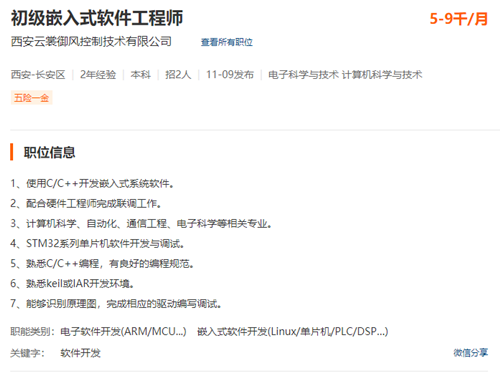
Task: Click the job title 初级嵌入式软件工程师
Action: [x=97, y=18]
